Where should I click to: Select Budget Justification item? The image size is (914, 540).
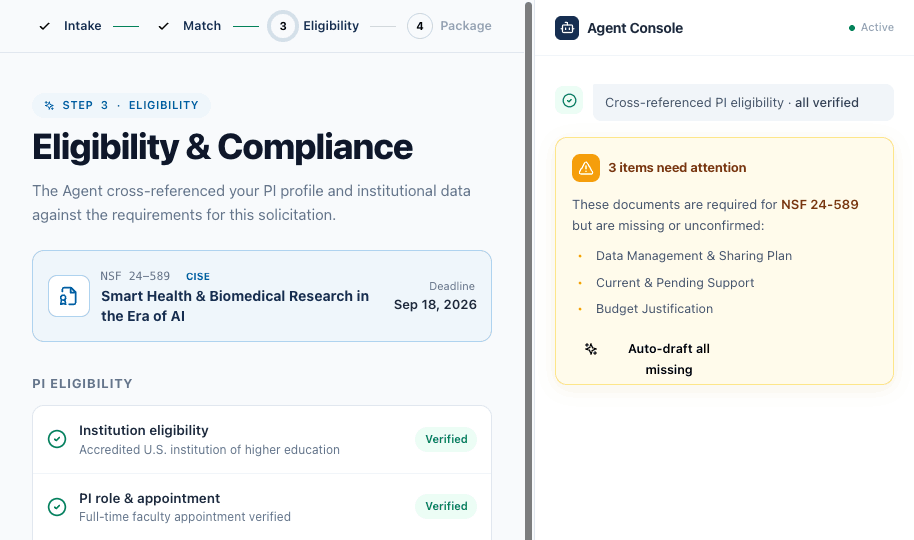(654, 309)
